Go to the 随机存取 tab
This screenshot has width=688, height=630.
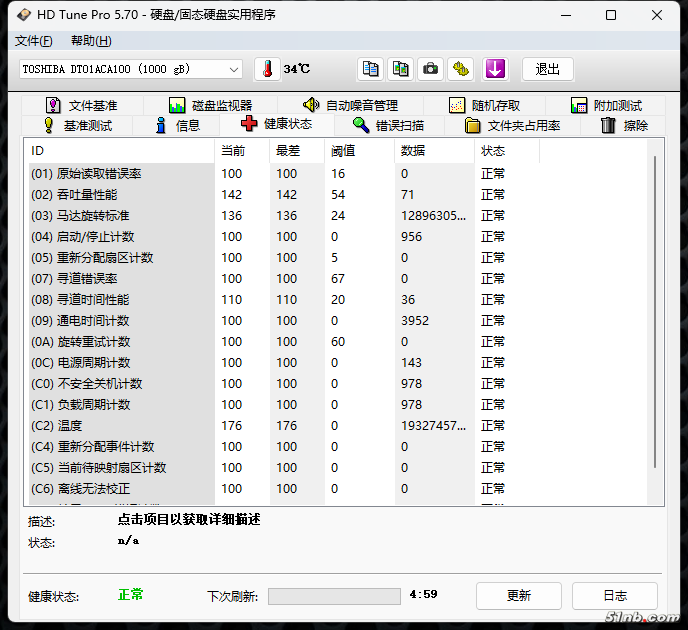point(485,105)
